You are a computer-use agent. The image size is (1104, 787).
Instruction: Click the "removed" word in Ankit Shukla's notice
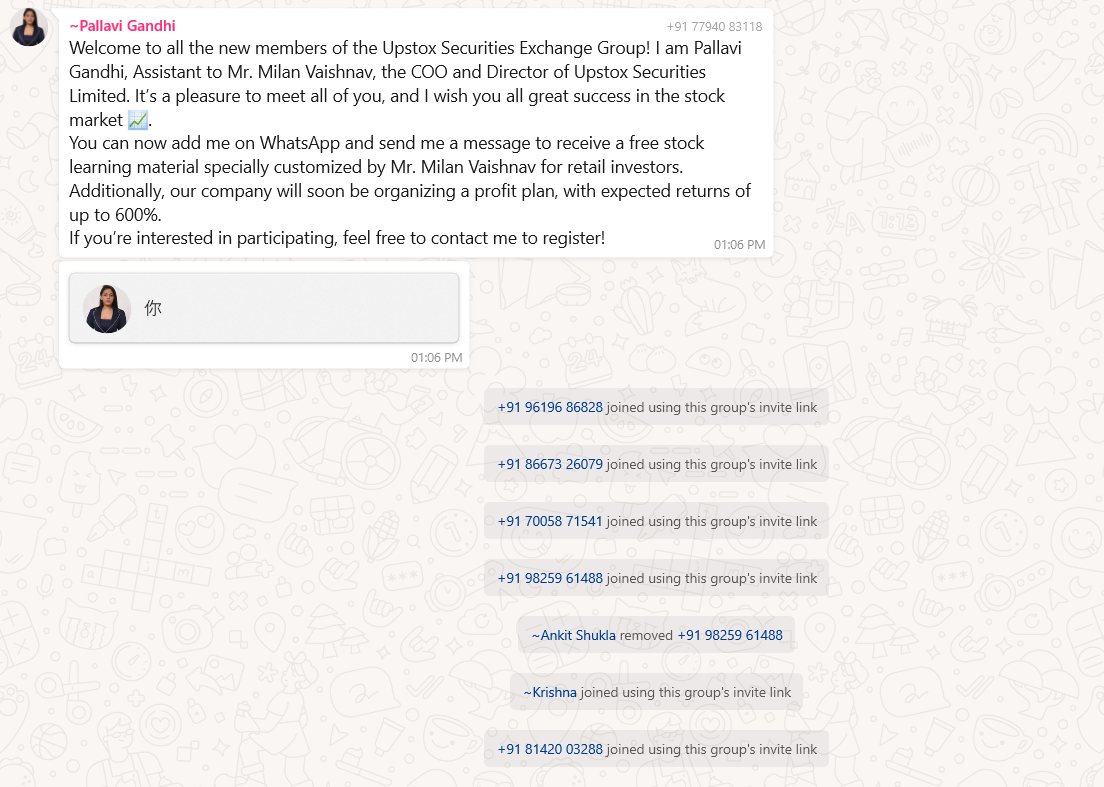point(646,635)
